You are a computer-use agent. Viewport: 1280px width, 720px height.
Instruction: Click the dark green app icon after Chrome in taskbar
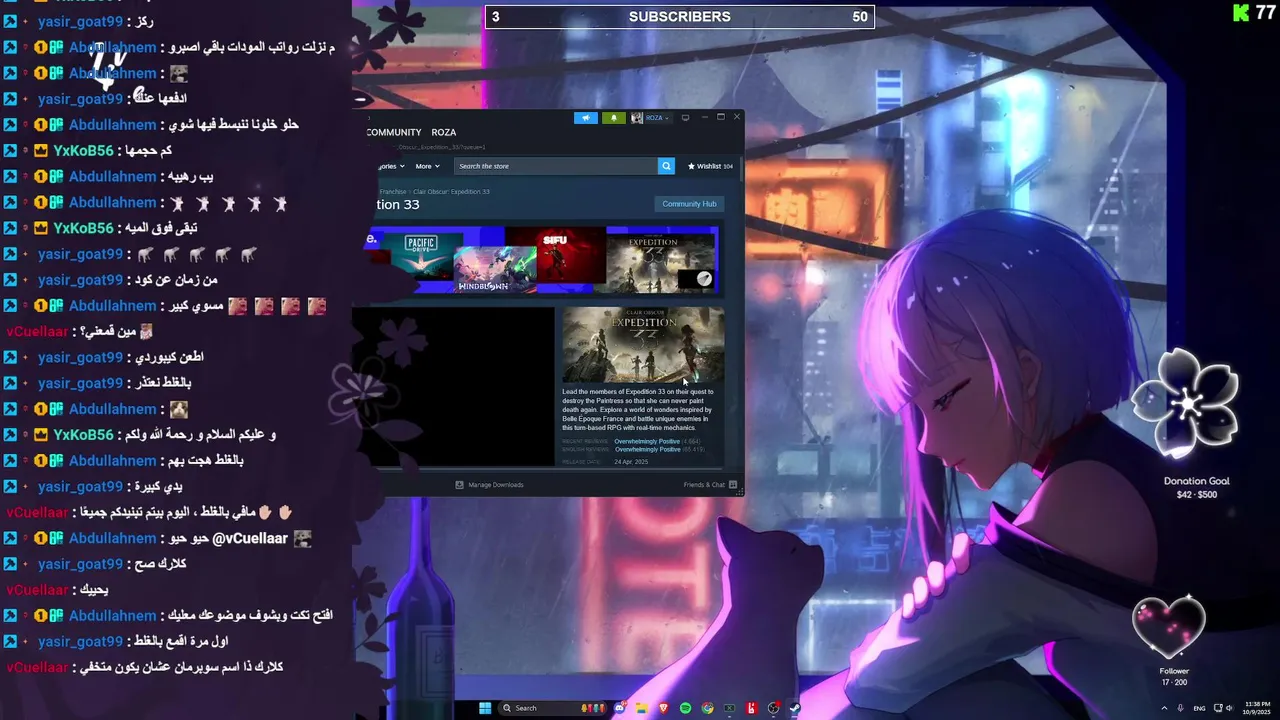[729, 708]
